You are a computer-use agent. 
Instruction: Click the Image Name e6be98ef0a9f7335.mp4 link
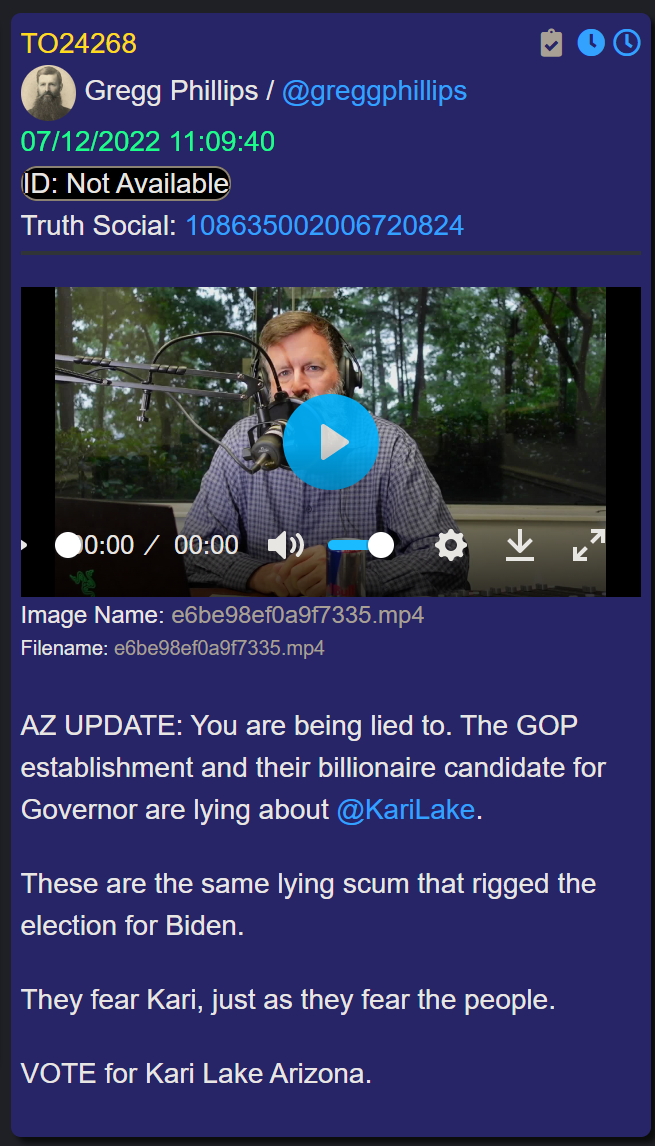coord(298,616)
